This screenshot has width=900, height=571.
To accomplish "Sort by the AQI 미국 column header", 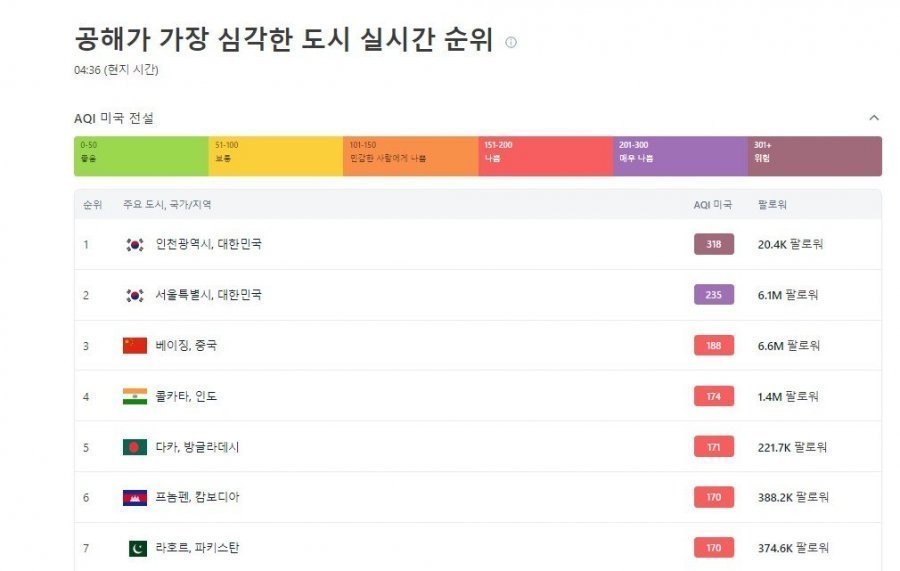I will pos(712,205).
